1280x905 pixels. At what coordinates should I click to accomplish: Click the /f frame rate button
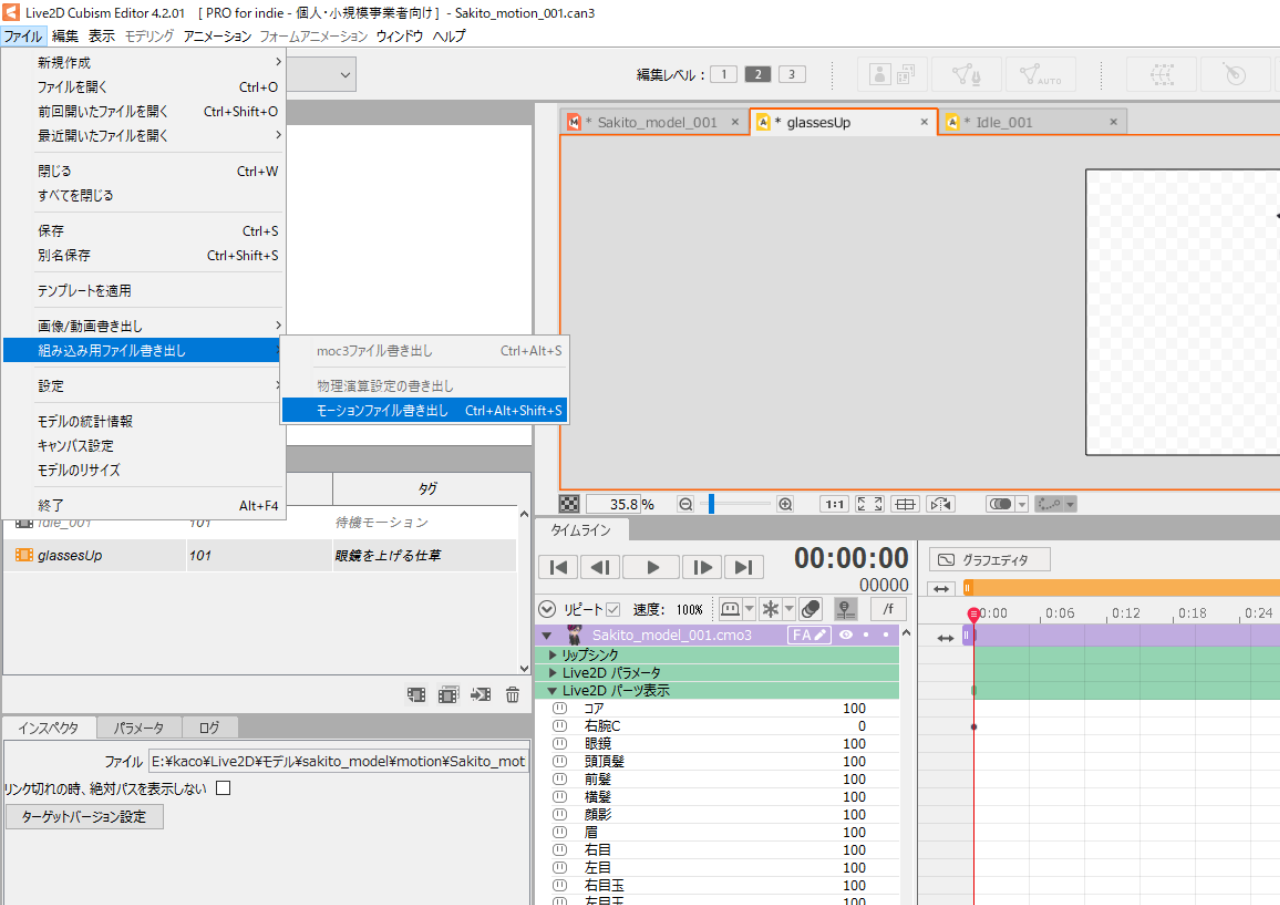tap(888, 608)
